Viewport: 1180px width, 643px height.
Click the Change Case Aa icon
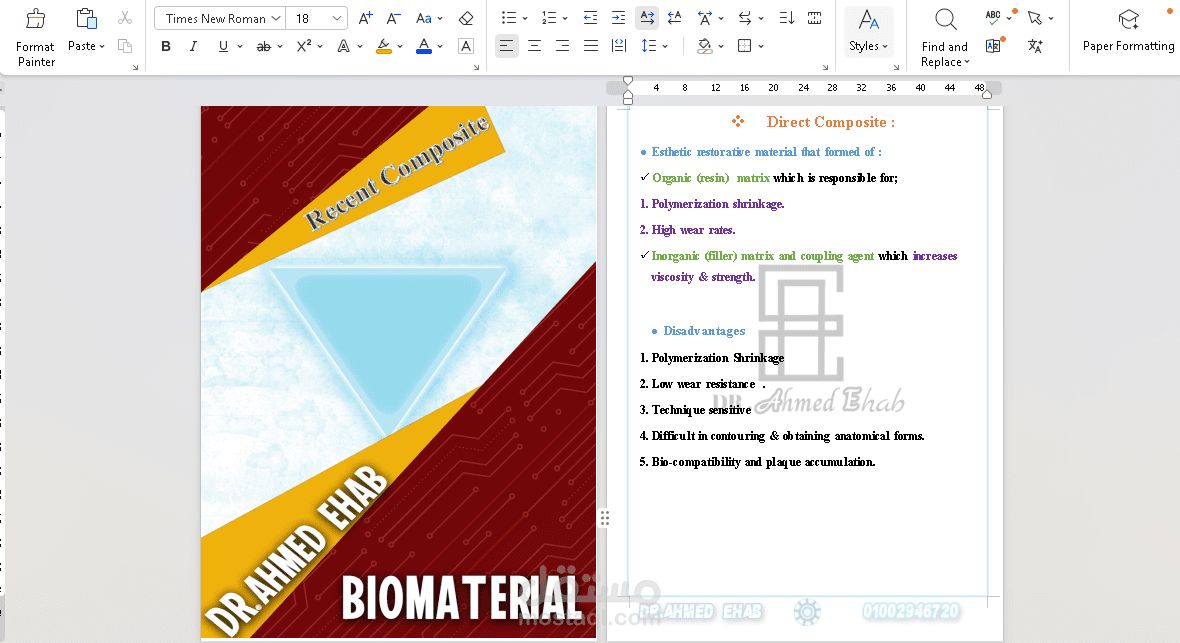coord(424,18)
